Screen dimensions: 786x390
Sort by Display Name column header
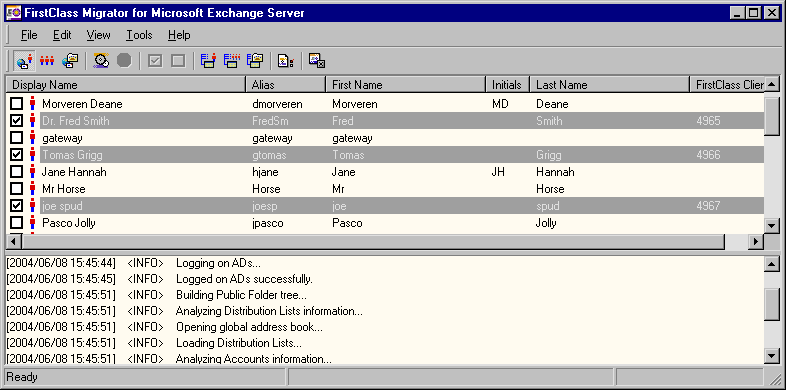coord(126,85)
